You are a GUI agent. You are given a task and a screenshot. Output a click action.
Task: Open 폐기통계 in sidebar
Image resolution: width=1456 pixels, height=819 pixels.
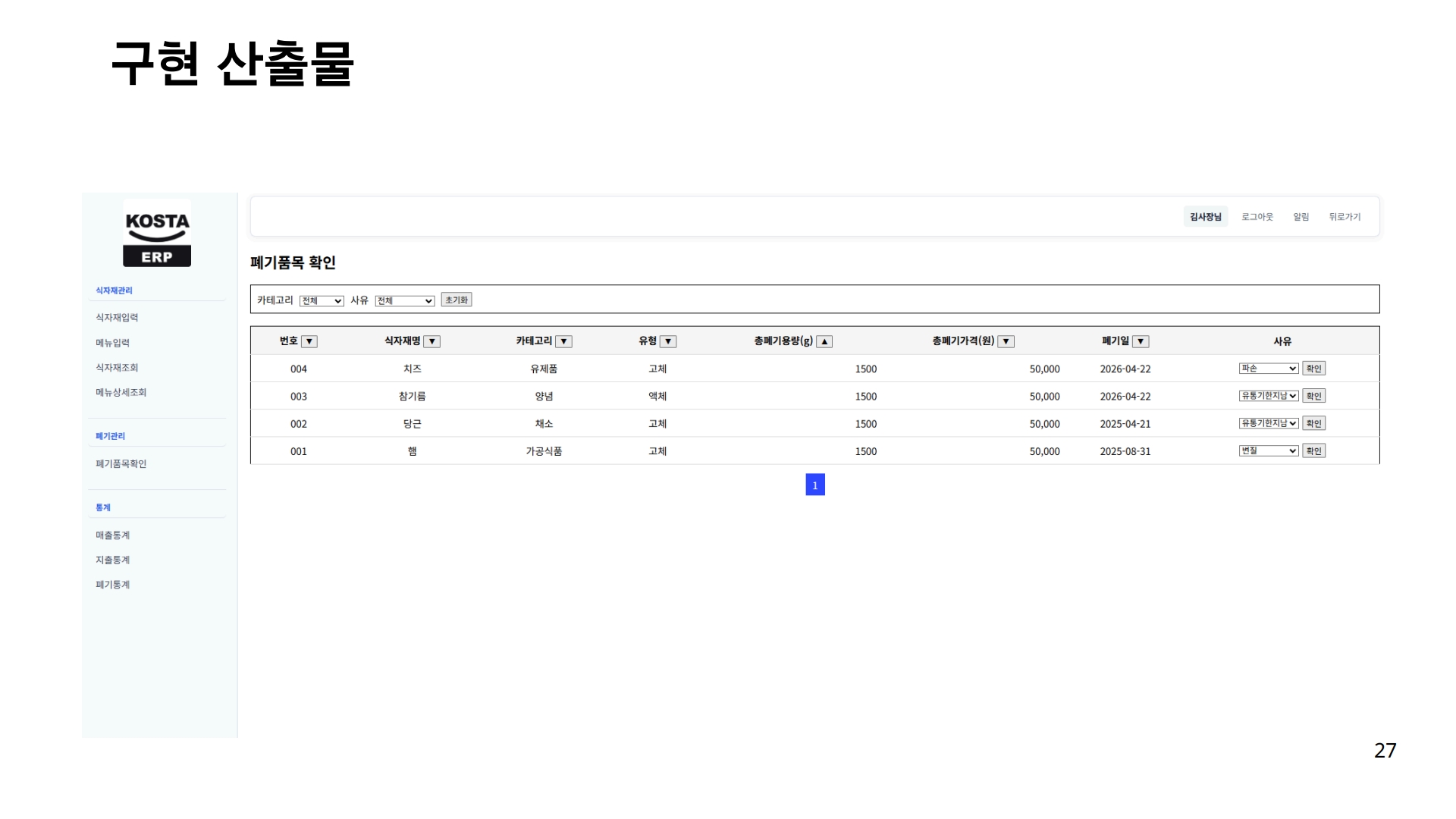point(112,585)
